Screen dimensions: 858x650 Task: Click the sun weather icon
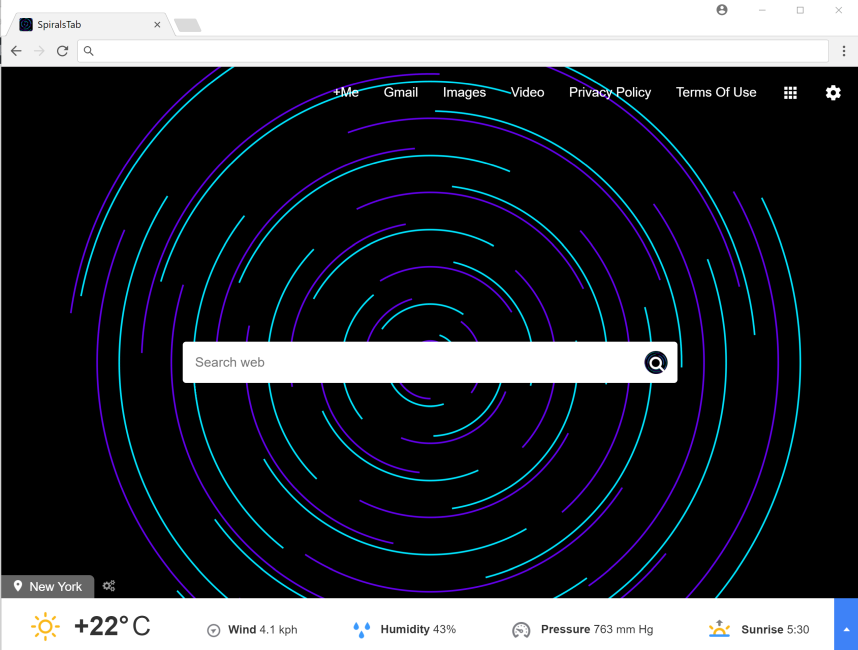pos(45,626)
